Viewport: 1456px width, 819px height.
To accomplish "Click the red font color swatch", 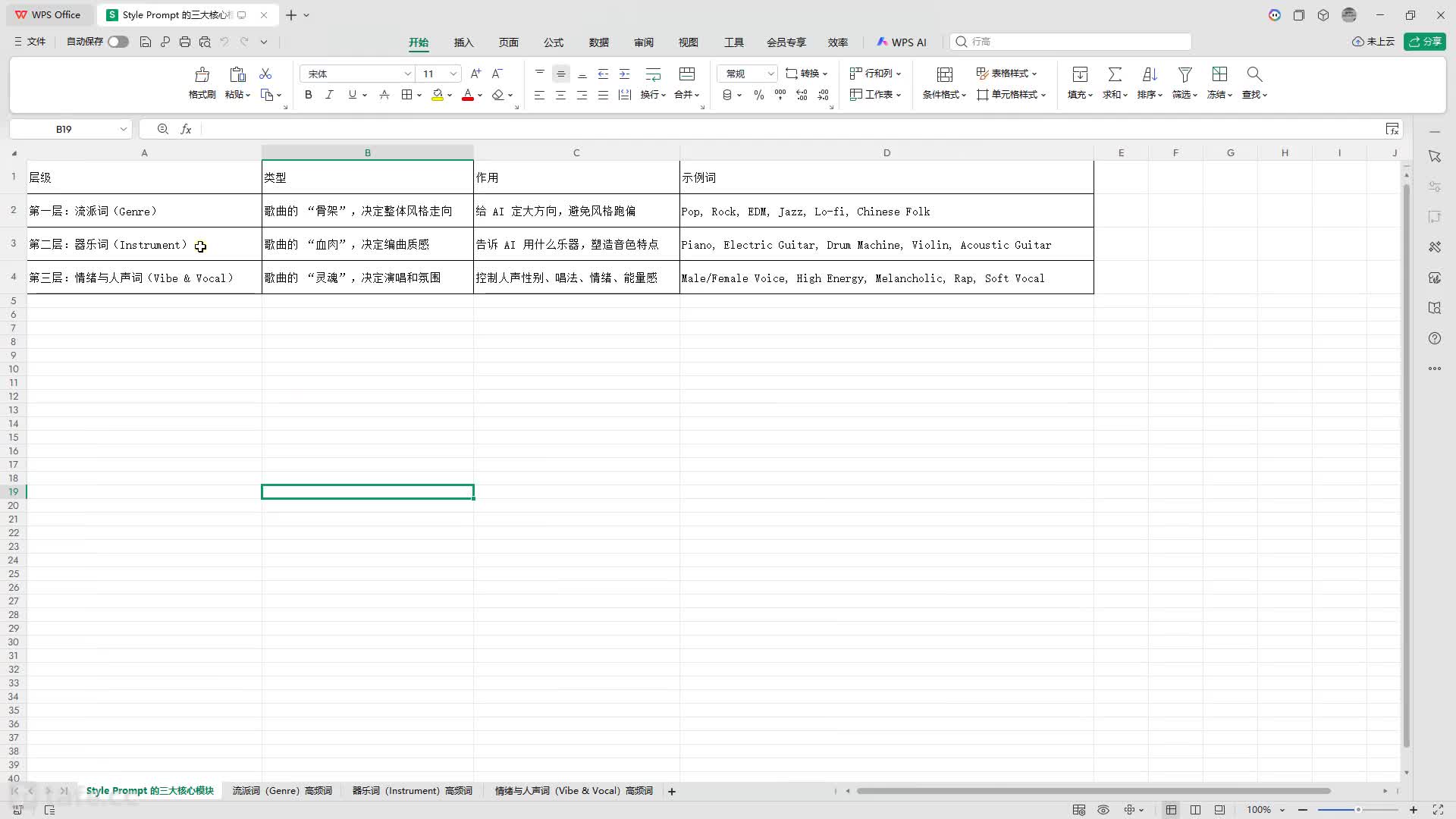I will pyautogui.click(x=468, y=95).
